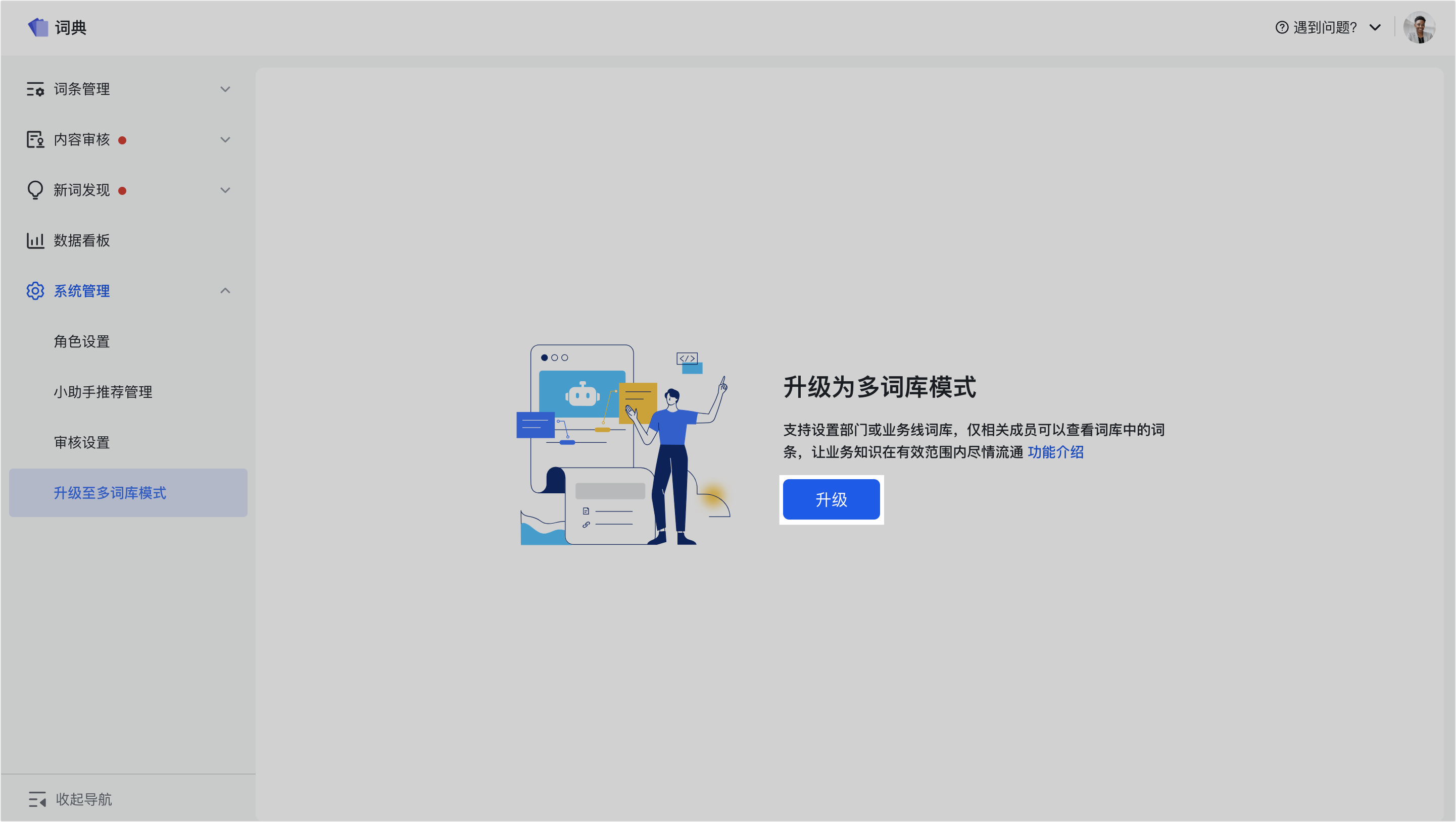This screenshot has width=1456, height=822.
Task: Click the red dot beside 新词发现
Action: [122, 191]
